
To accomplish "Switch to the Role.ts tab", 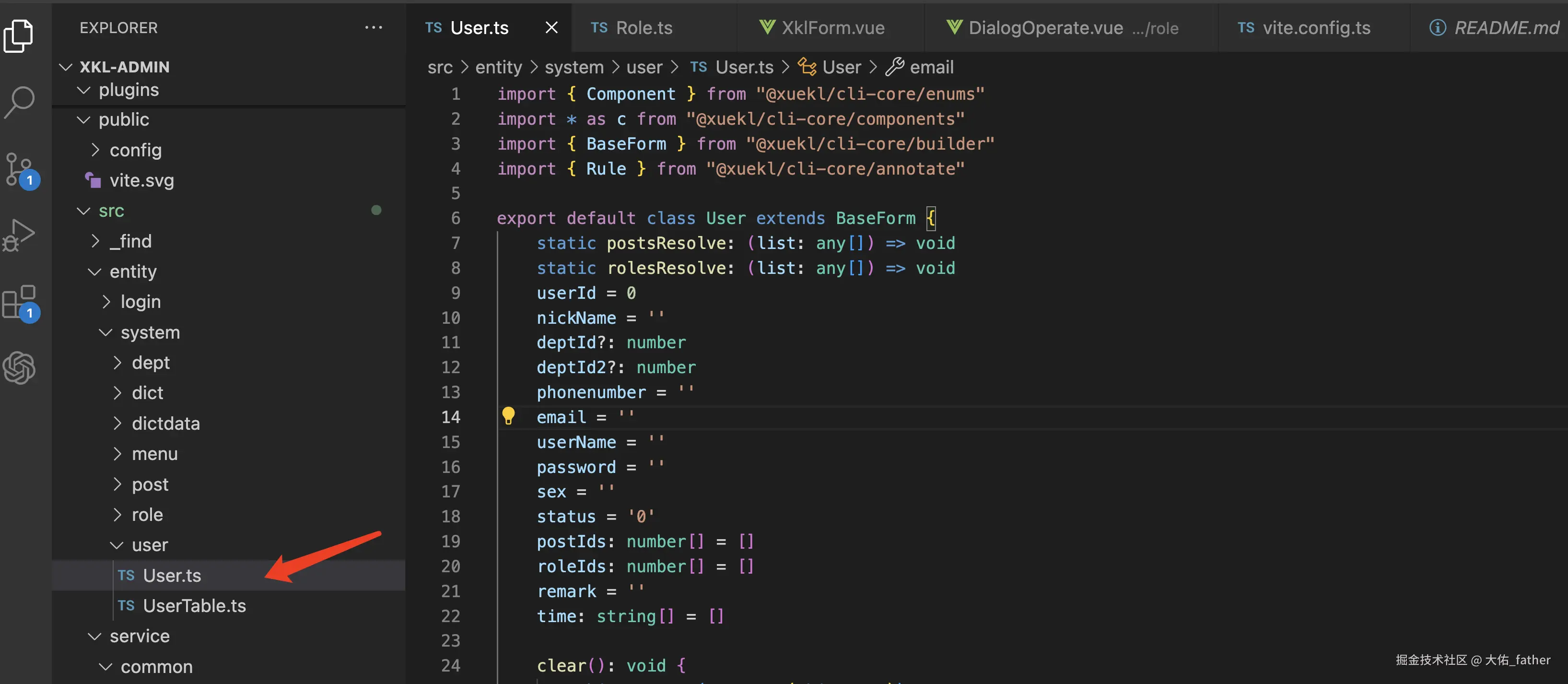I will tap(644, 27).
